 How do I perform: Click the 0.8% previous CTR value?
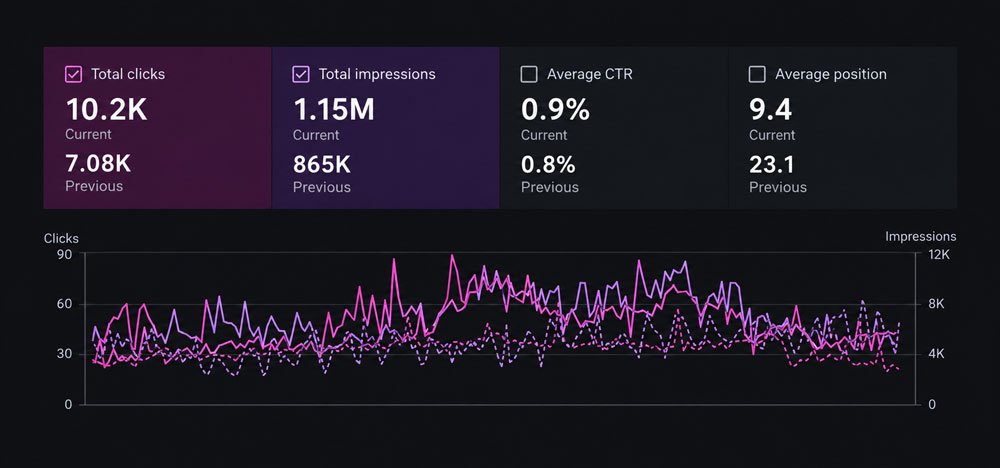click(548, 164)
